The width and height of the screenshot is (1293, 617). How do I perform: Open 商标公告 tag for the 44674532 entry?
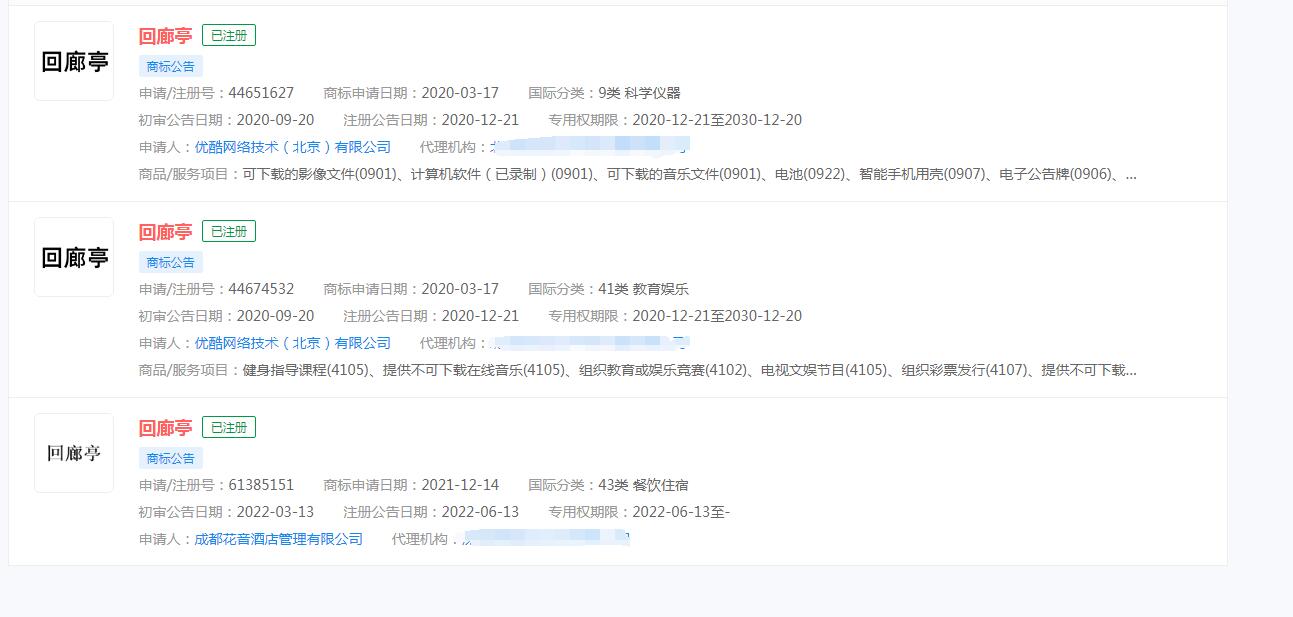point(171,262)
